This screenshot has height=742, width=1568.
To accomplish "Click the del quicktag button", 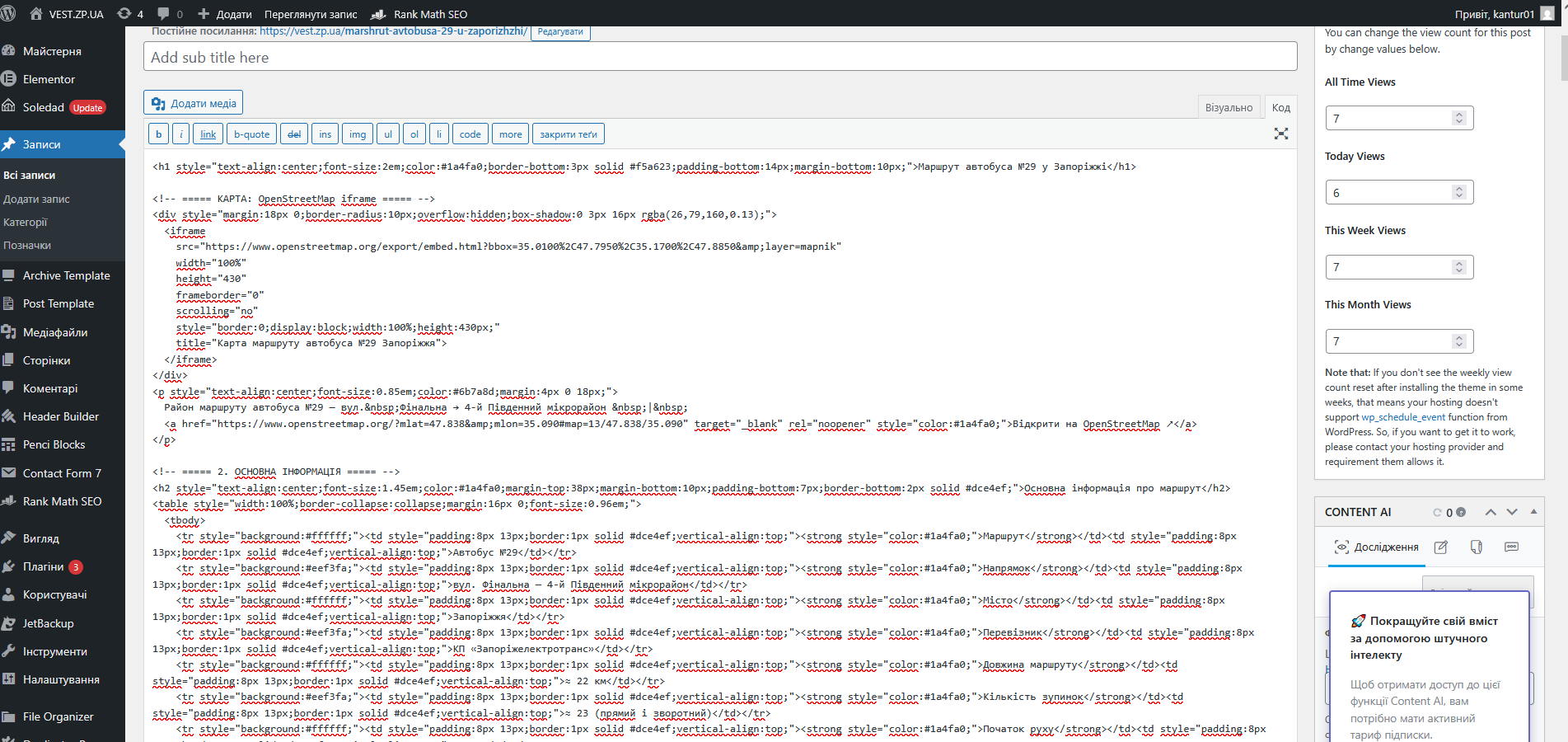I will coord(294,134).
